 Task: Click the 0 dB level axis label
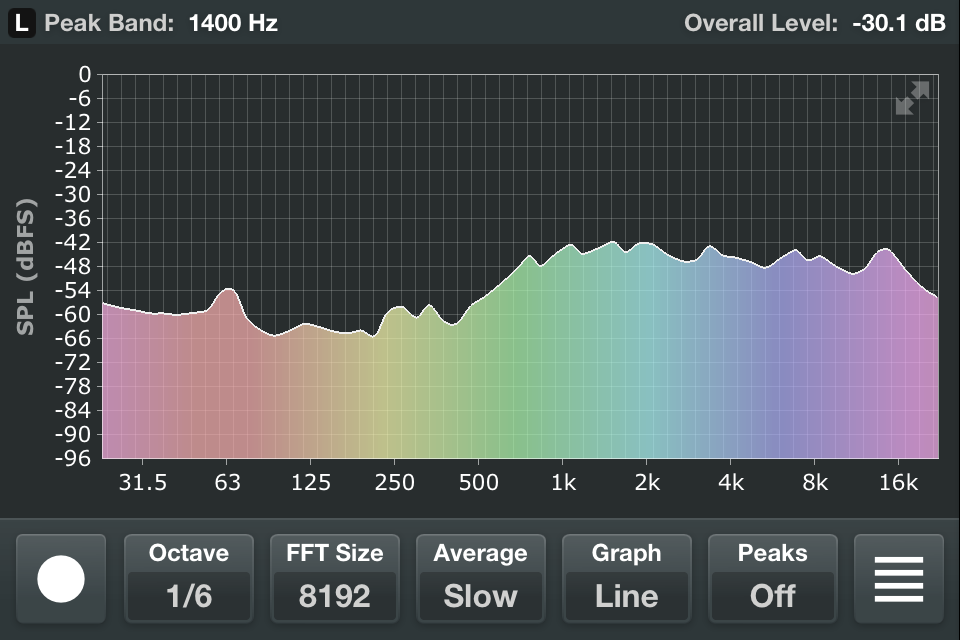(84, 75)
